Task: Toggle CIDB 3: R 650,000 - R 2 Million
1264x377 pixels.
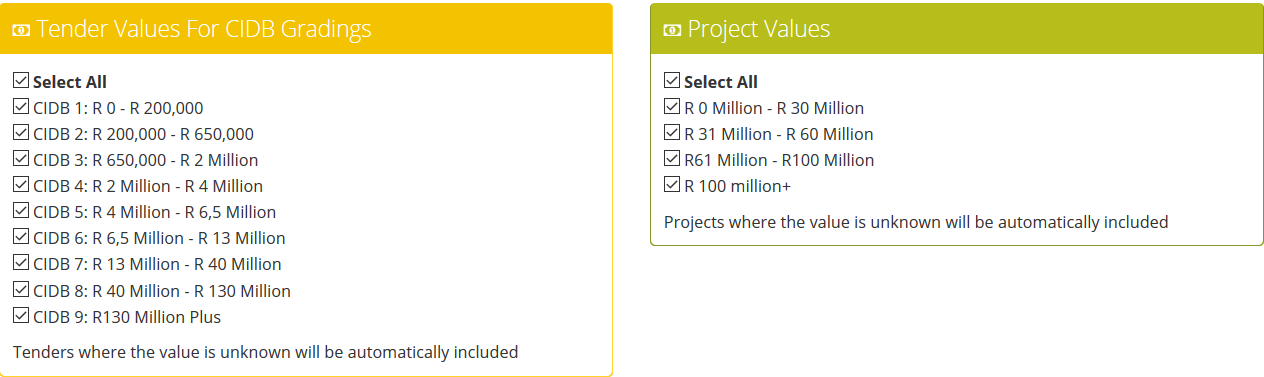Action: (21, 159)
